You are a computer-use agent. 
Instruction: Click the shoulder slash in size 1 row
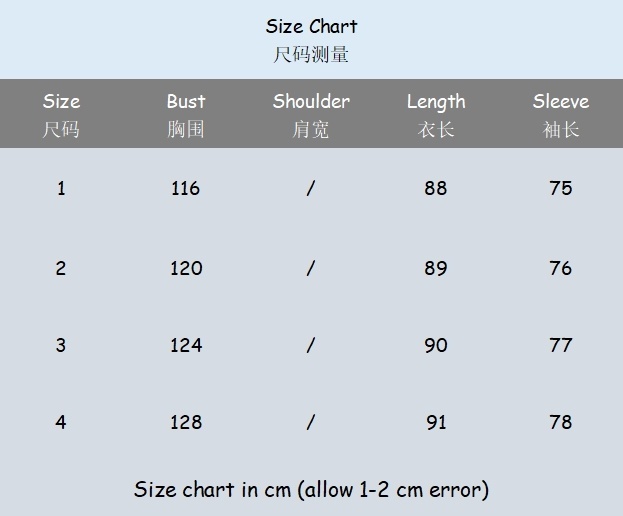pos(311,188)
